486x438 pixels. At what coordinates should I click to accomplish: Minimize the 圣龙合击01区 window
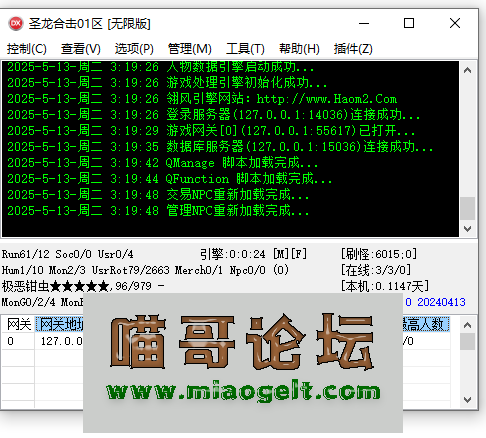point(364,23)
